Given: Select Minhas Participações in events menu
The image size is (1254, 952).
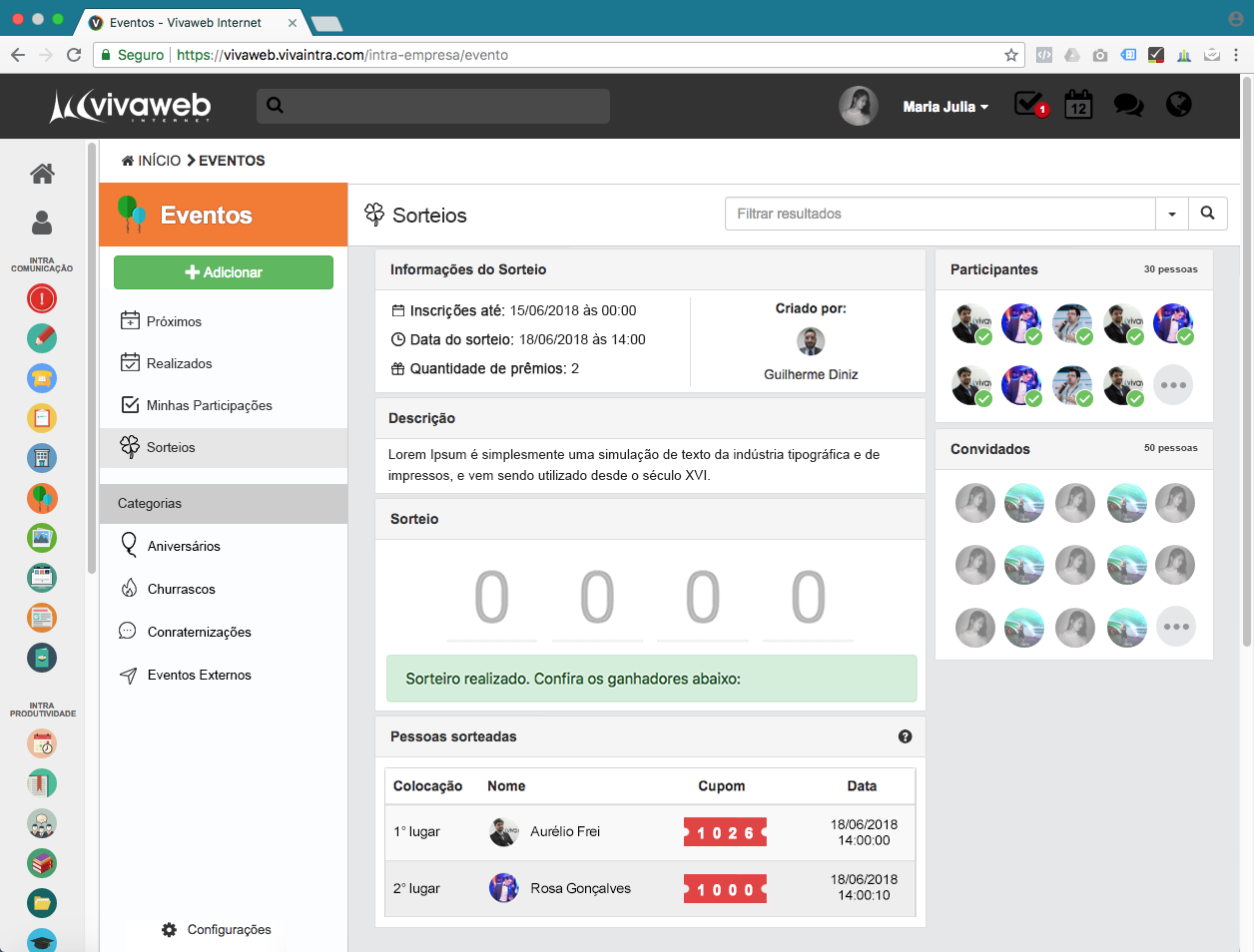Looking at the screenshot, I should pos(209,405).
